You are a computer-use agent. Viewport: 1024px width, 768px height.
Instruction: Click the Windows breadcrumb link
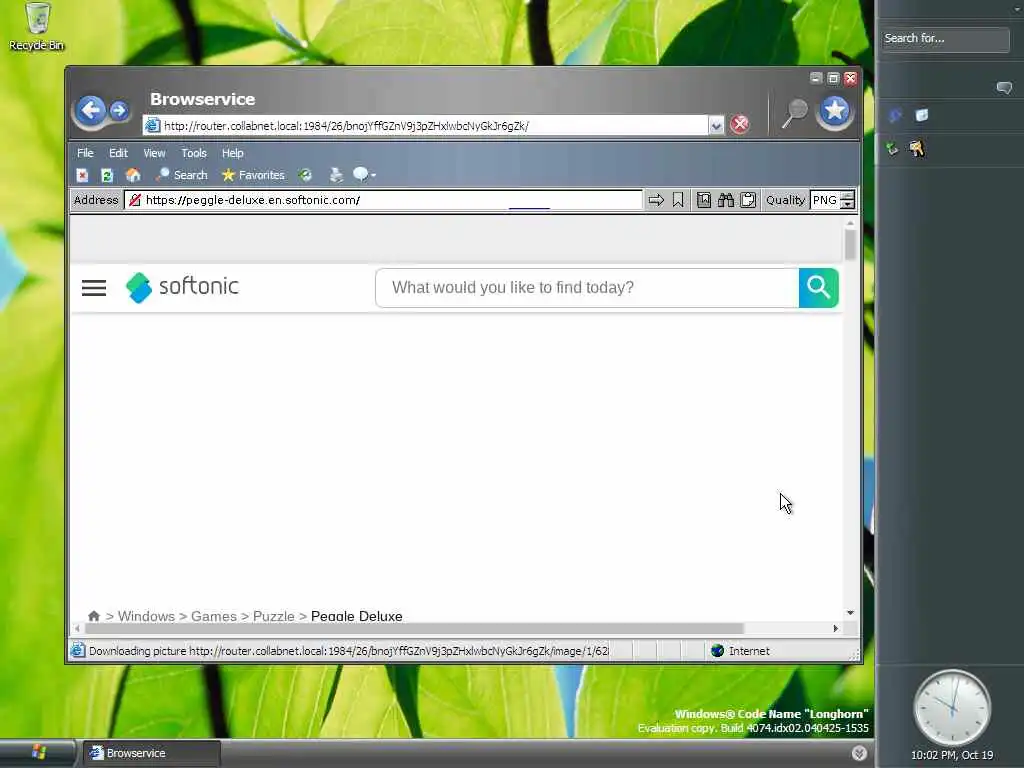tap(146, 616)
